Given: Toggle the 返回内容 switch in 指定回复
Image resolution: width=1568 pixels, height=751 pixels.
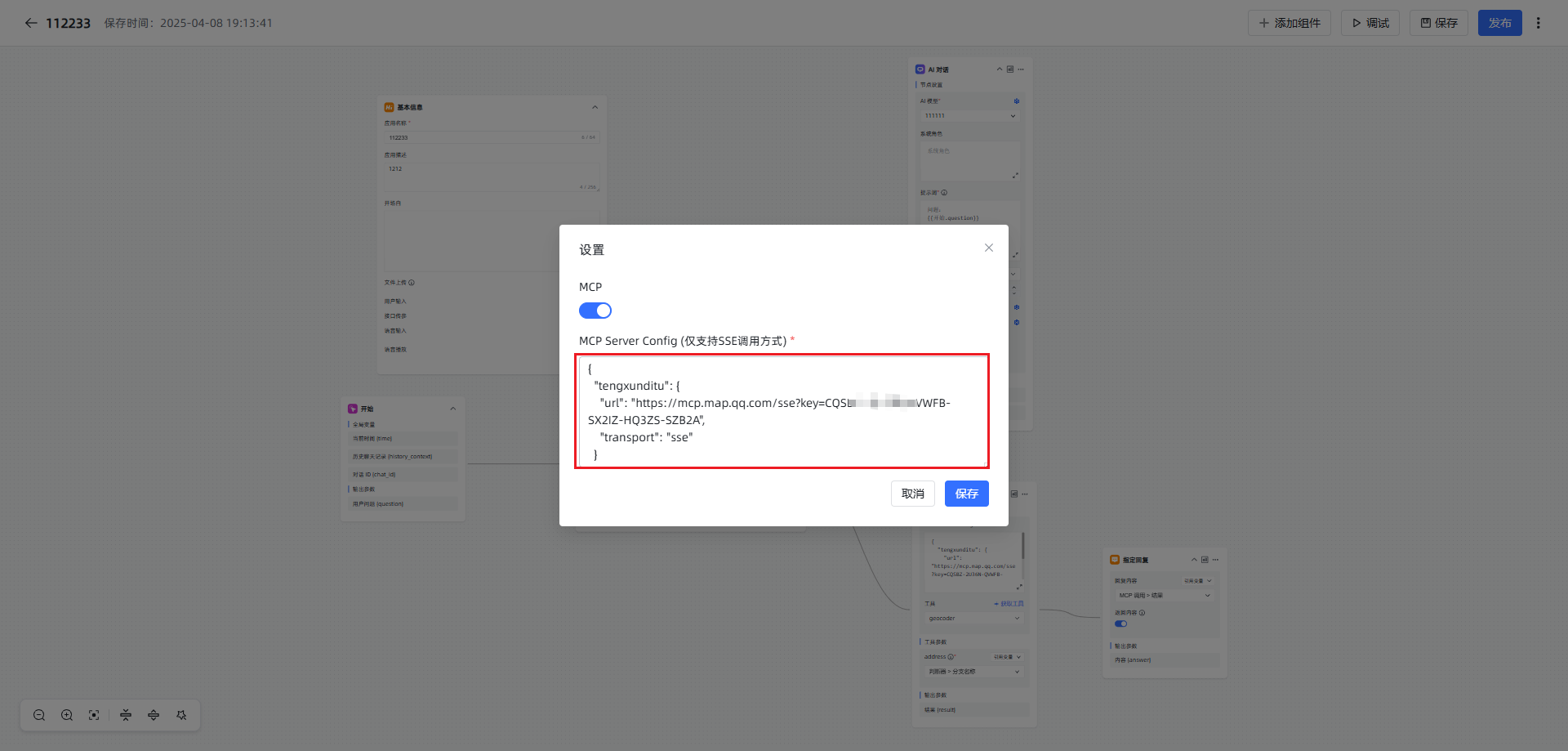Looking at the screenshot, I should (x=1120, y=624).
